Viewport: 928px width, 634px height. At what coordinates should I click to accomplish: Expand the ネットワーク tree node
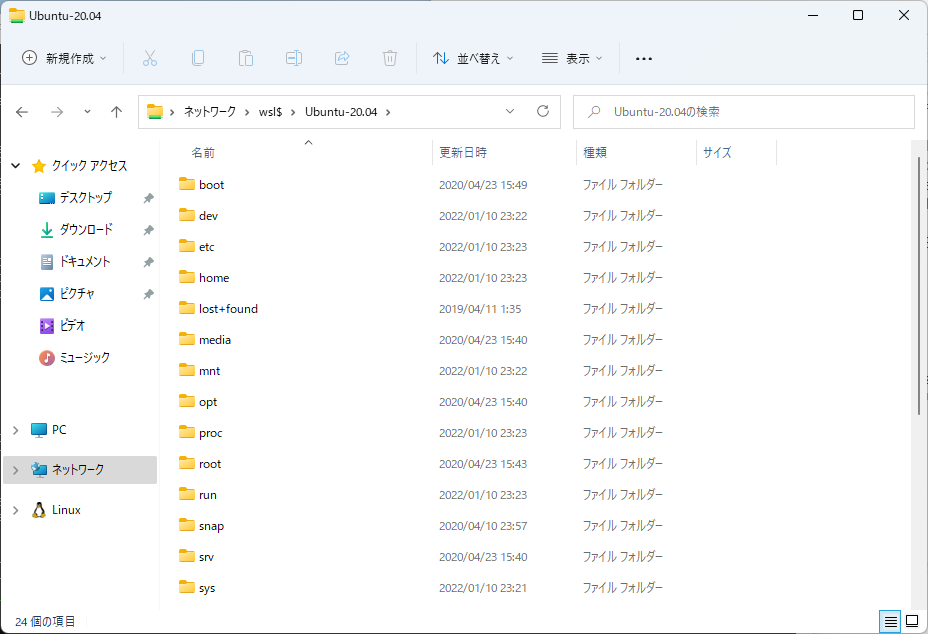point(16,470)
